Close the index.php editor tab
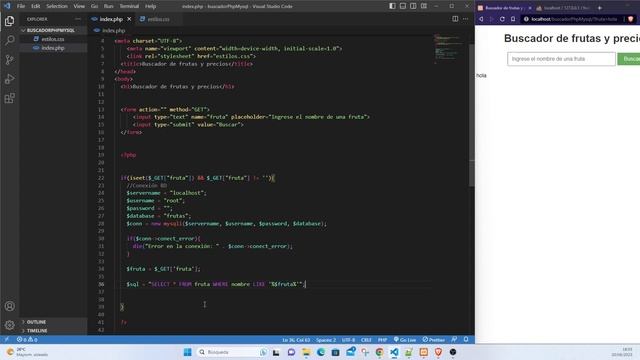The image size is (640, 360). click(x=129, y=19)
